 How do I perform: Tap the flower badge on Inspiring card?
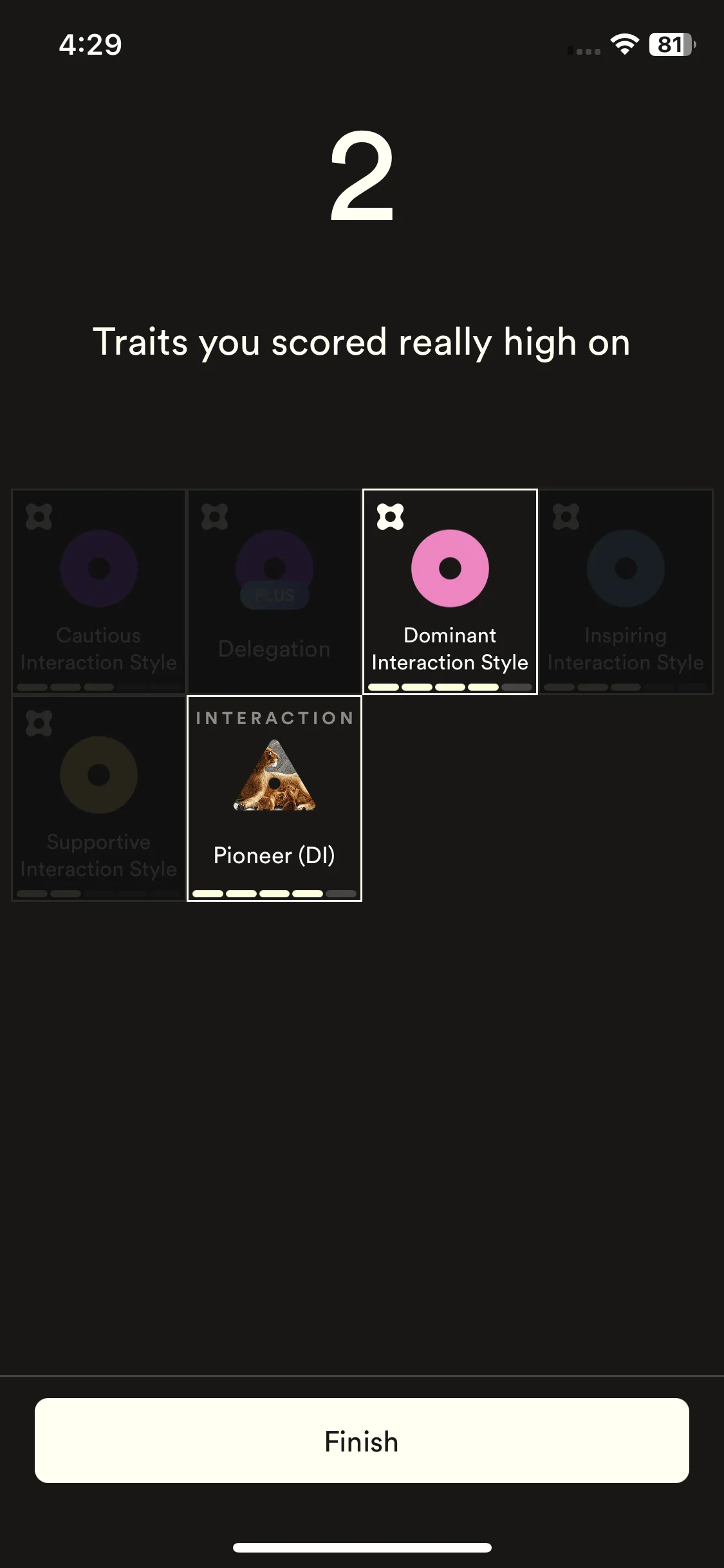(566, 517)
